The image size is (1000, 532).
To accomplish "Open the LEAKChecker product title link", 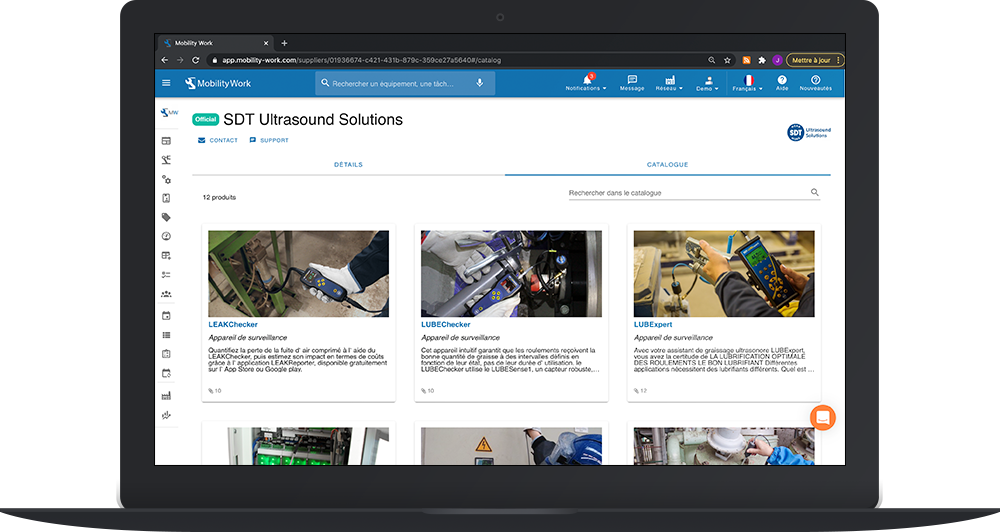I will [x=233, y=325].
